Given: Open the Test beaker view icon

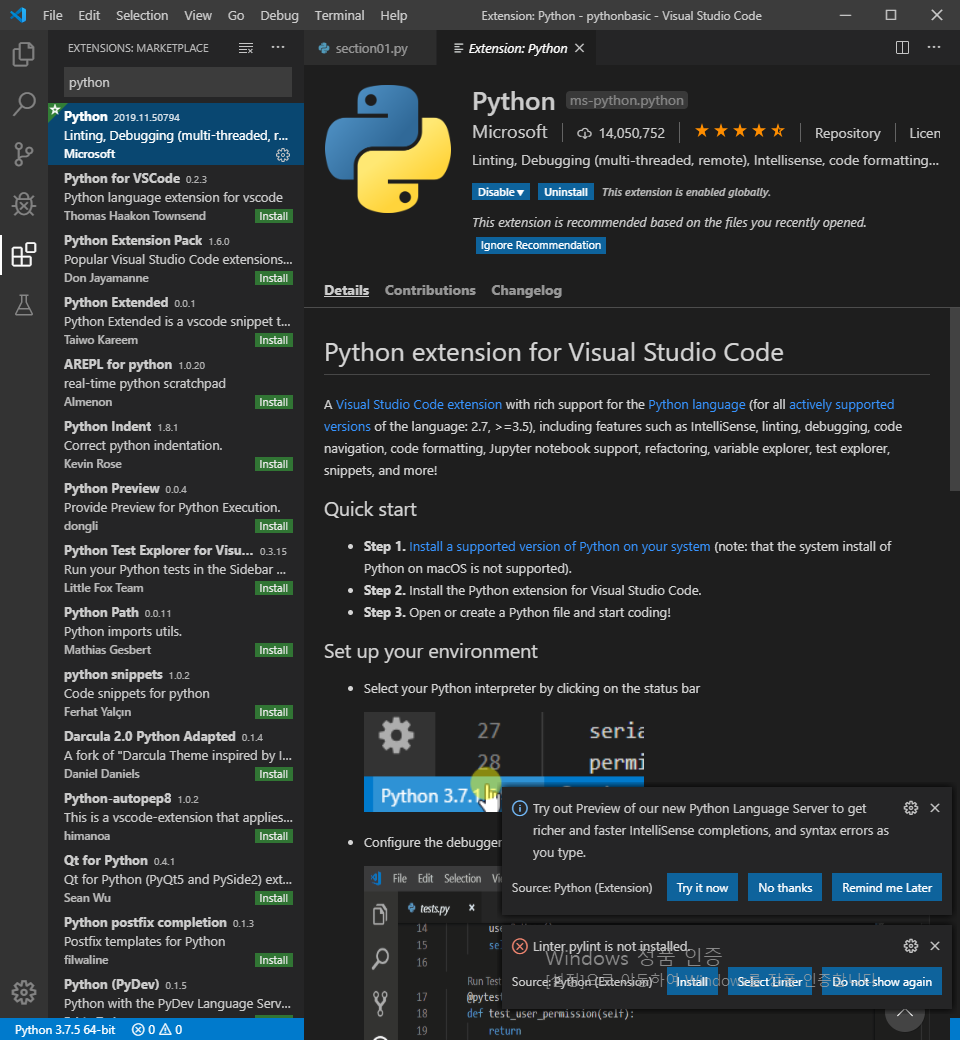Looking at the screenshot, I should [24, 305].
